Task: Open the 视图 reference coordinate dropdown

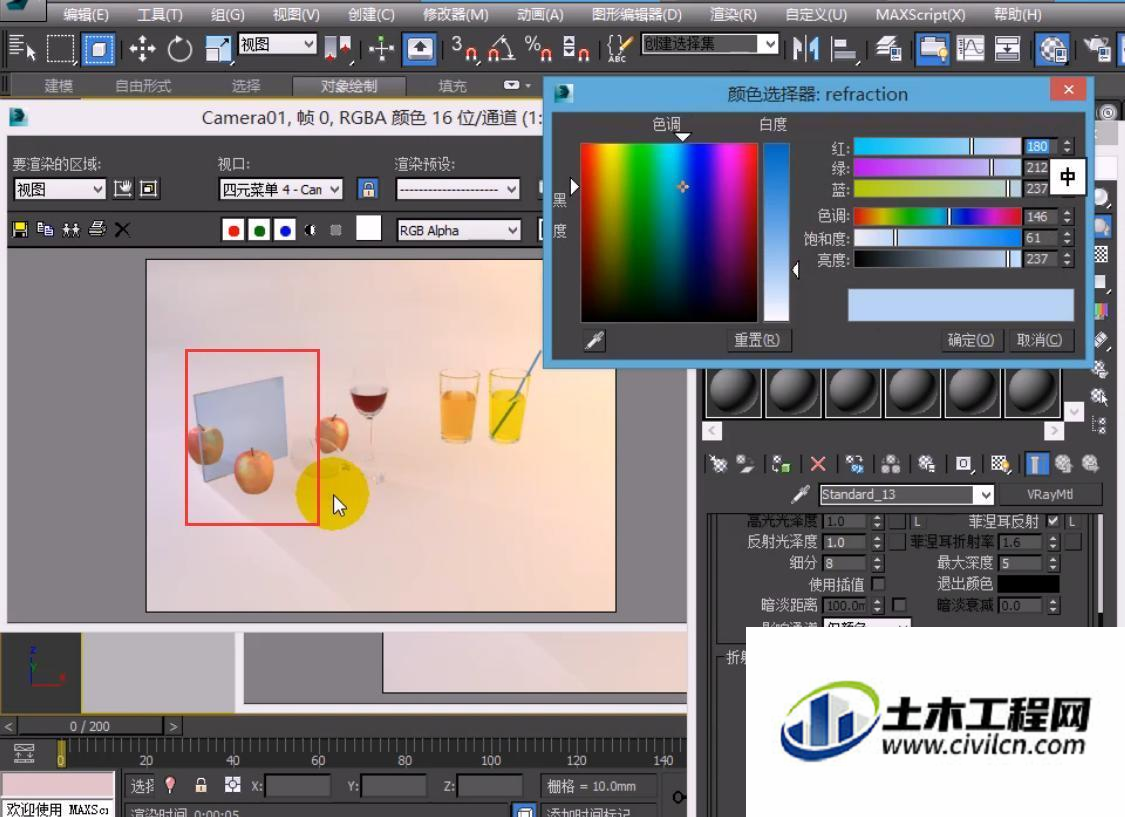Action: point(277,44)
